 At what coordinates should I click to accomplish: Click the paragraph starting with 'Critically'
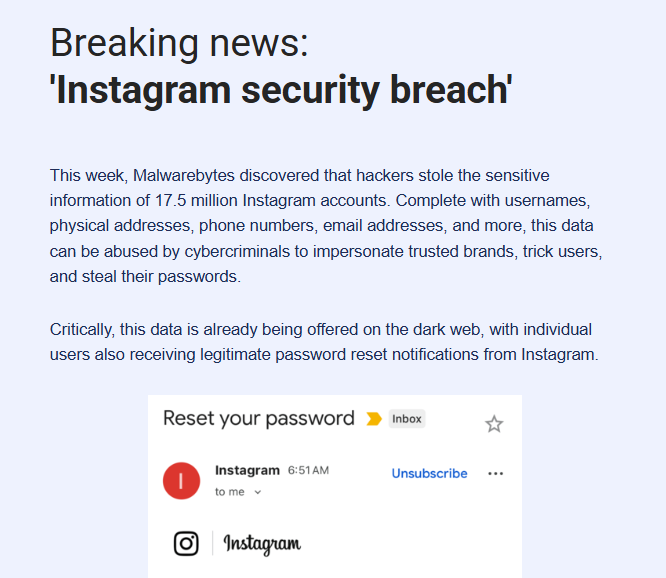(324, 342)
